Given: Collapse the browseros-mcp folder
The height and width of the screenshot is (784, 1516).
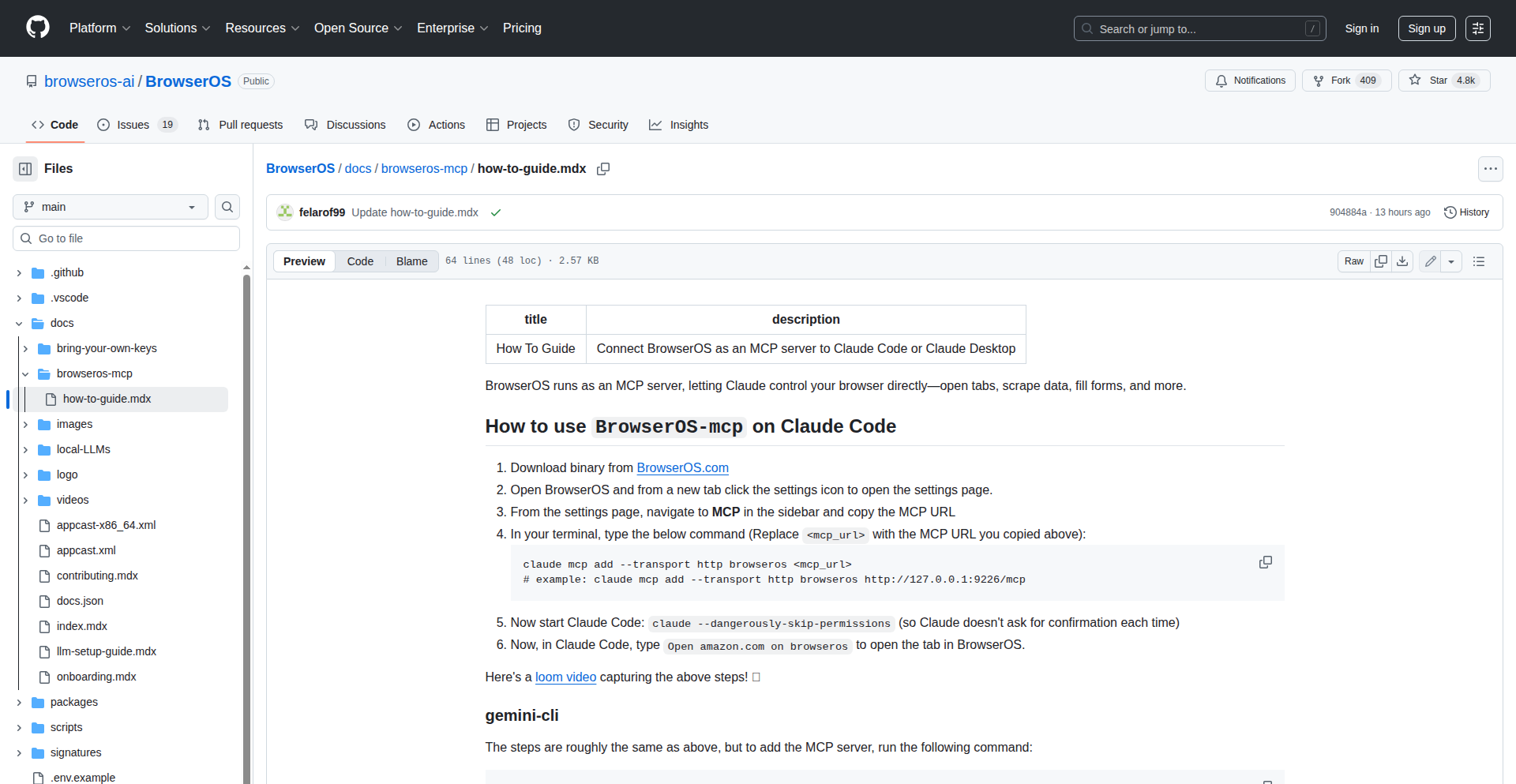Looking at the screenshot, I should (25, 373).
